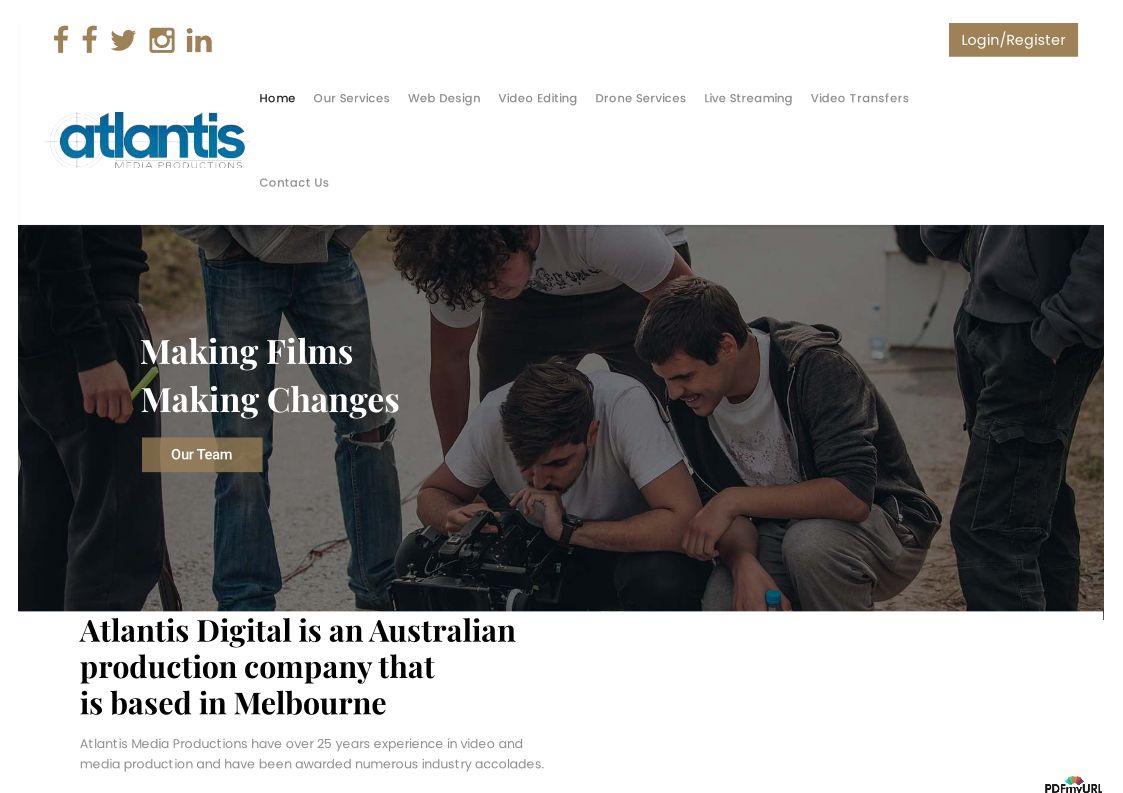This screenshot has height=793, width=1123.
Task: Click the Login/Register button
Action: pos(1013,40)
